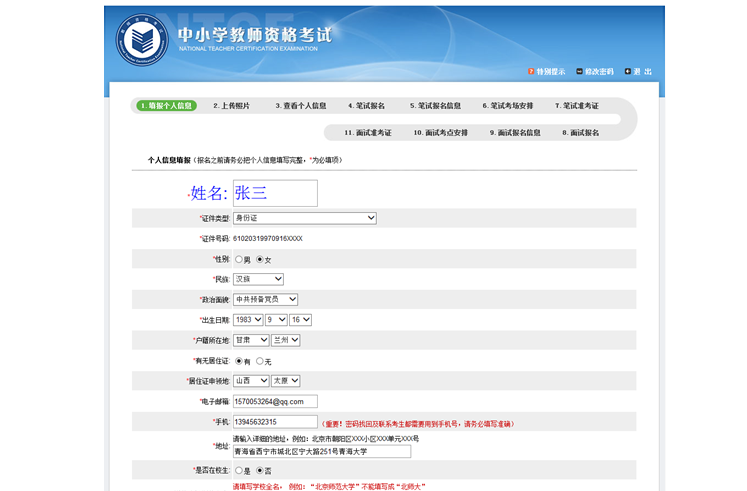Open step 6 笔试考场安排
This screenshot has width=747, height=491.
click(508, 106)
